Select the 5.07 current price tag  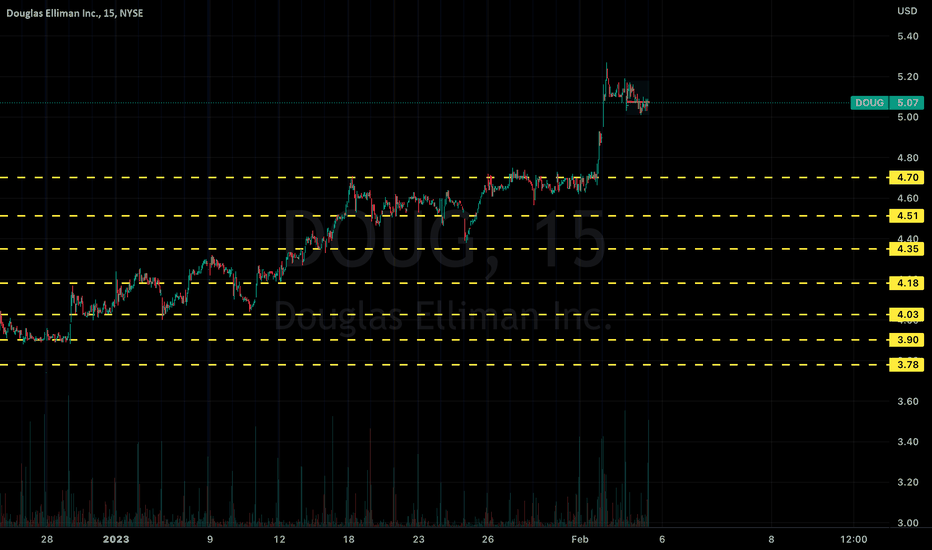907,103
